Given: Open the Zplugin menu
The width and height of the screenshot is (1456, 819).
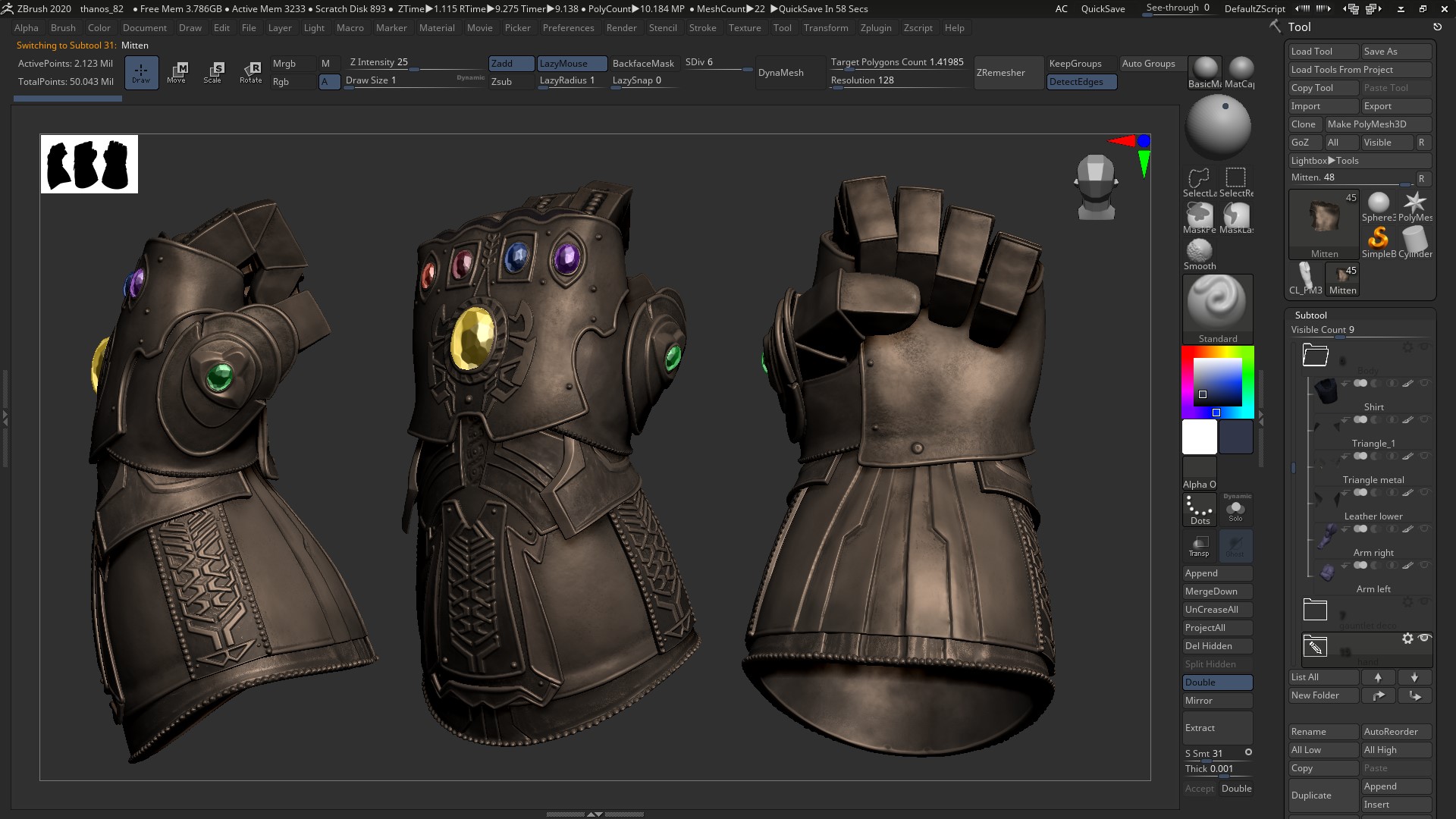Looking at the screenshot, I should pos(876,28).
